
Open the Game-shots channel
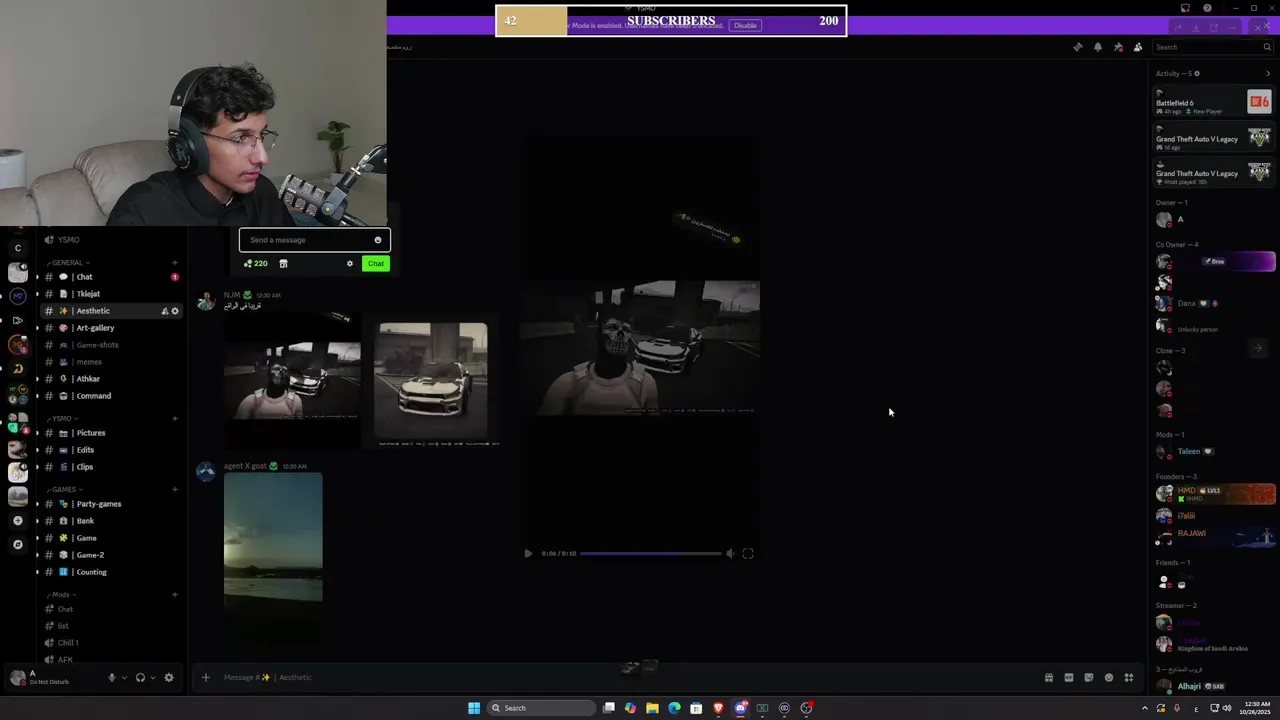pyautogui.click(x=110, y=345)
